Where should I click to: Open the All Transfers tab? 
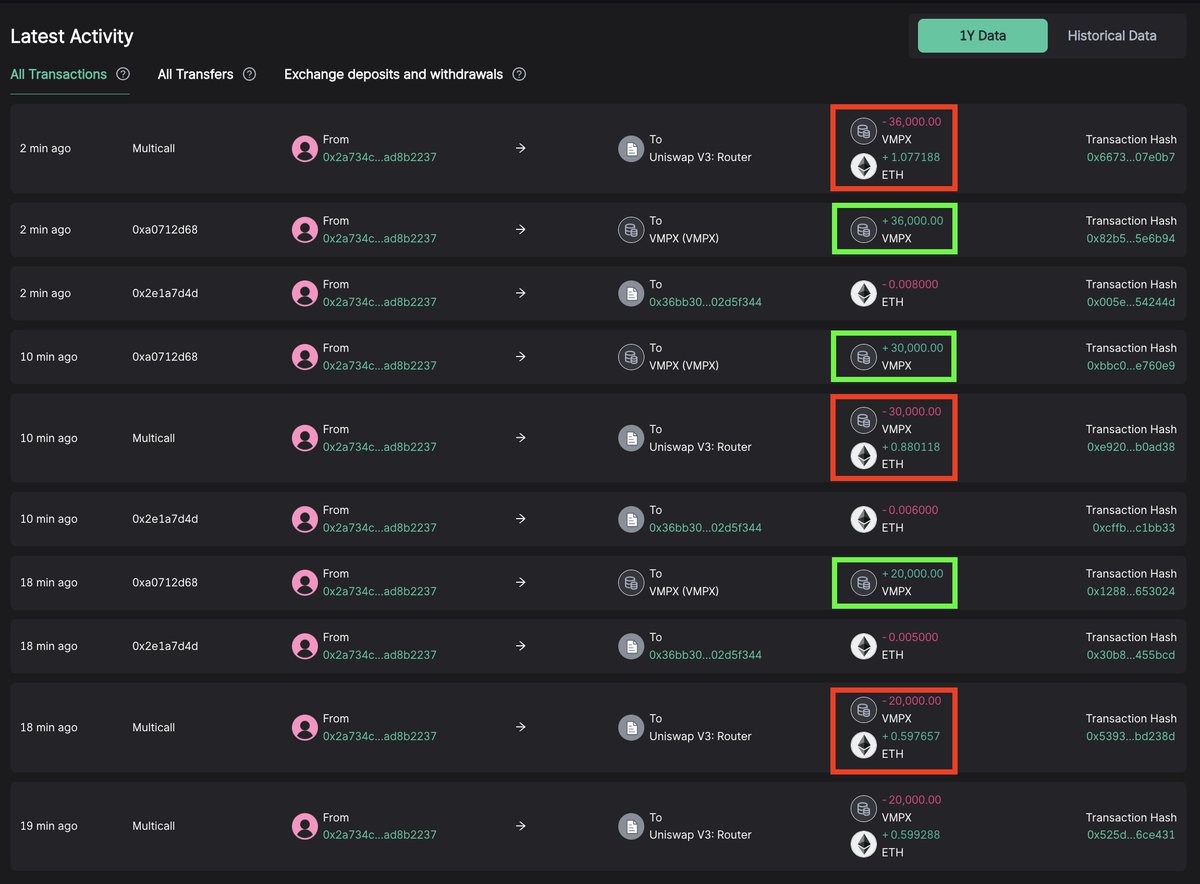[195, 74]
